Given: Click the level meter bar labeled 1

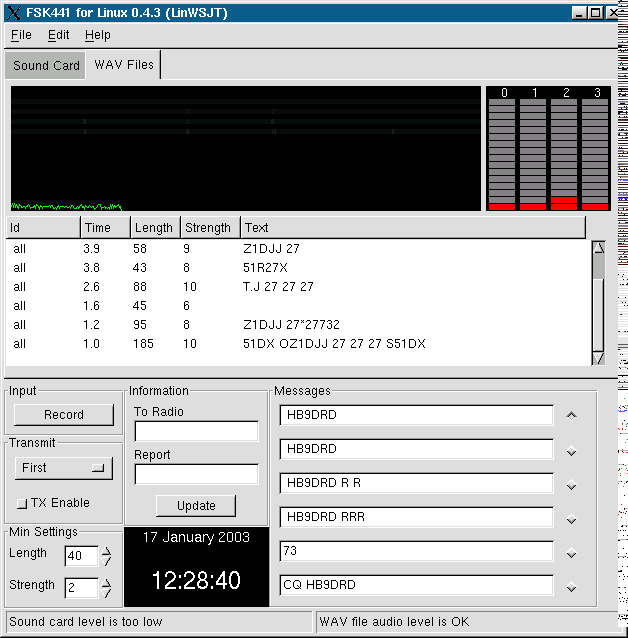Looking at the screenshot, I should pyautogui.click(x=533, y=154).
